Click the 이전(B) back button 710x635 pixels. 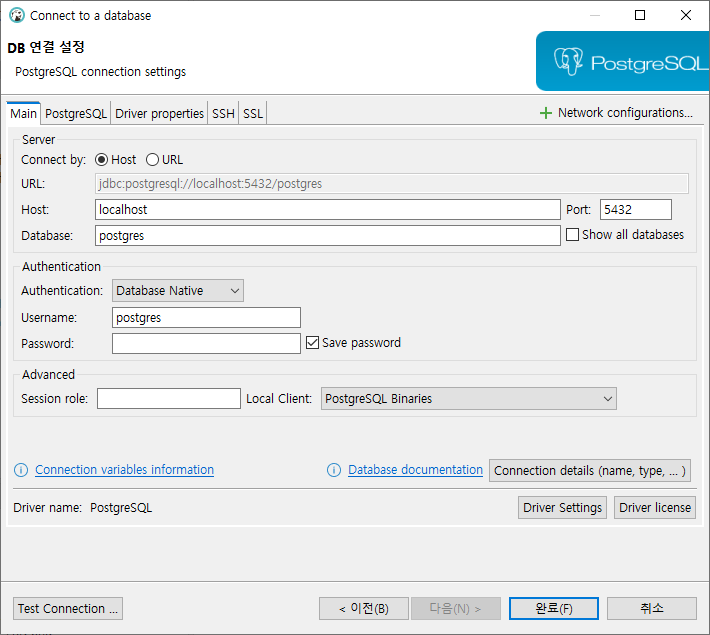pyautogui.click(x=364, y=608)
